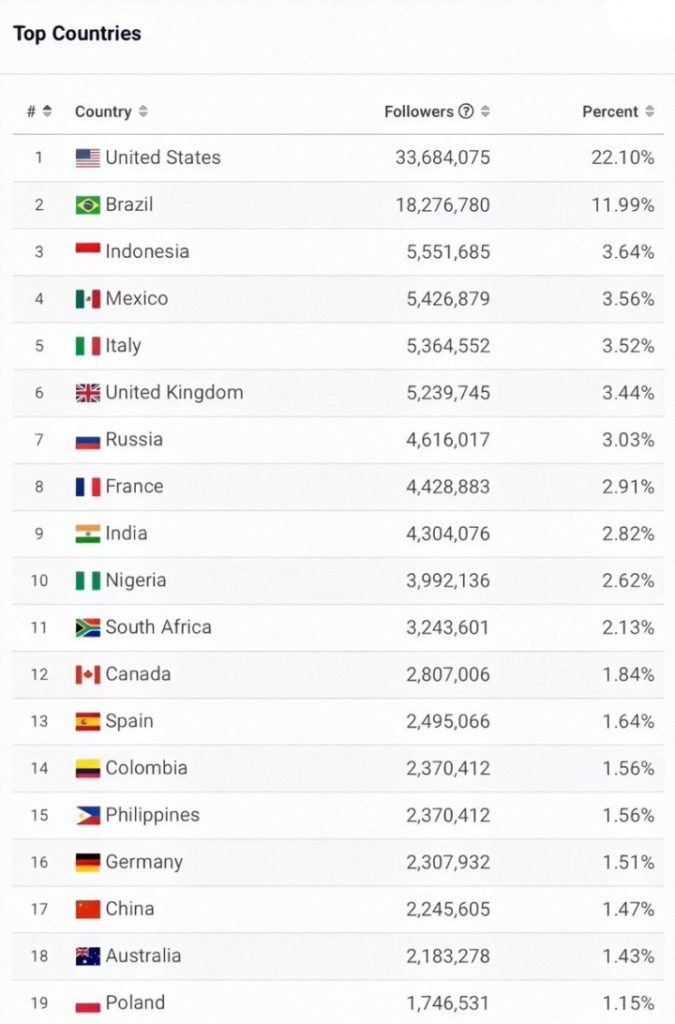Screen dimensions: 675x1024
Task: Click the Brazil flag icon
Action: (87, 205)
